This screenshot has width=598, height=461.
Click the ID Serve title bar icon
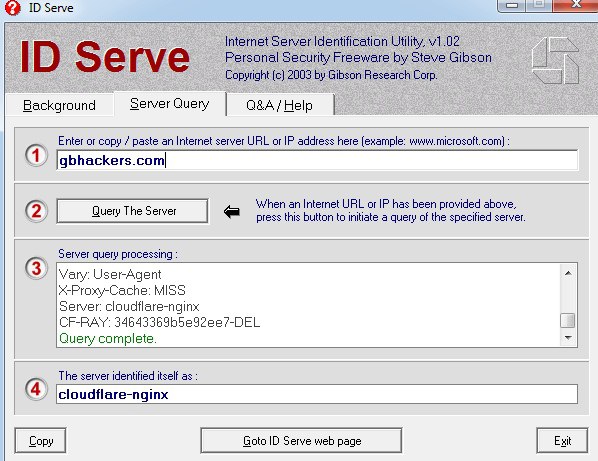click(13, 8)
